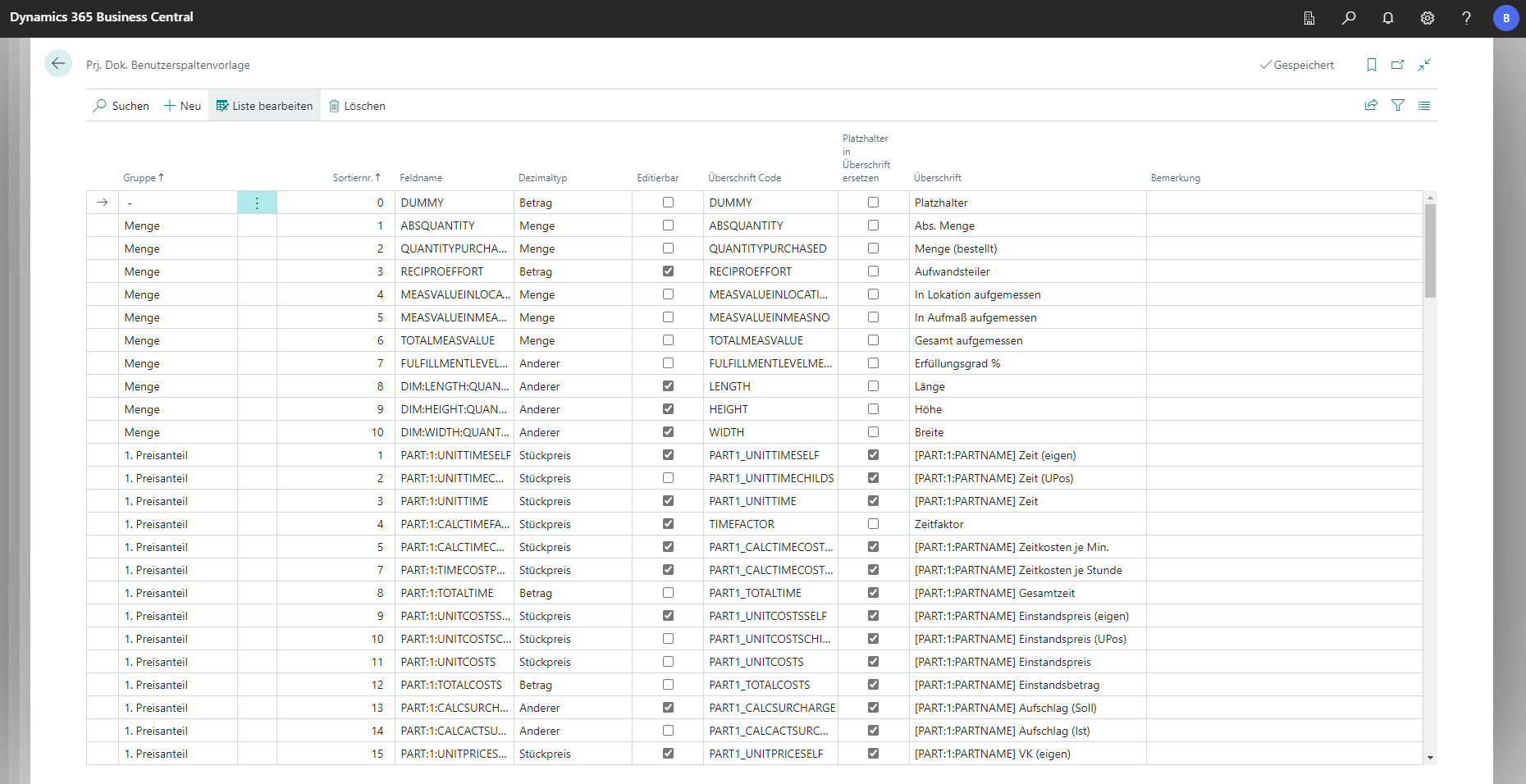Screen dimensions: 1526x784
Task: Click the share icon in toolbar
Action: pos(1371,106)
